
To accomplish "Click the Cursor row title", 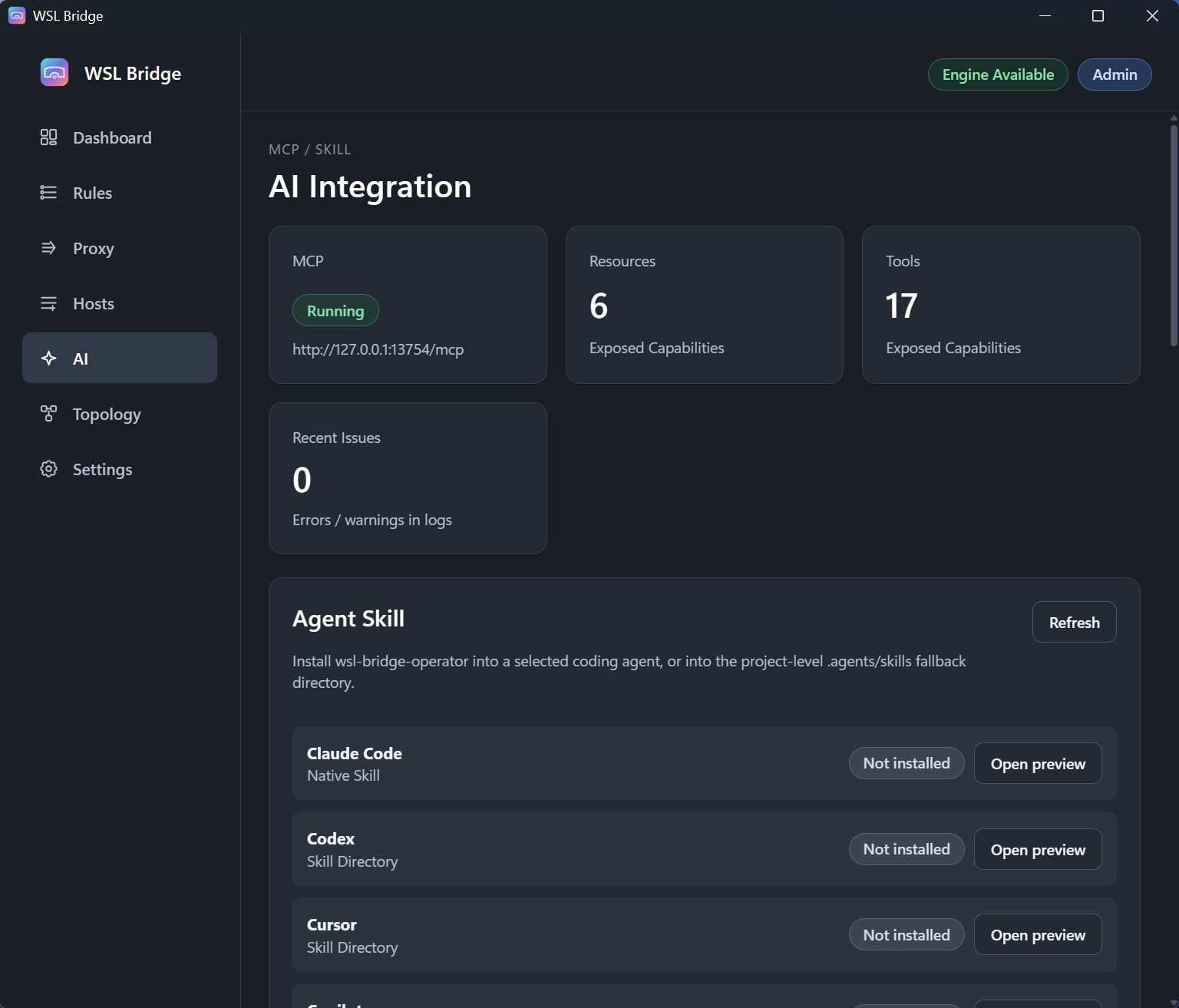I will tap(332, 924).
